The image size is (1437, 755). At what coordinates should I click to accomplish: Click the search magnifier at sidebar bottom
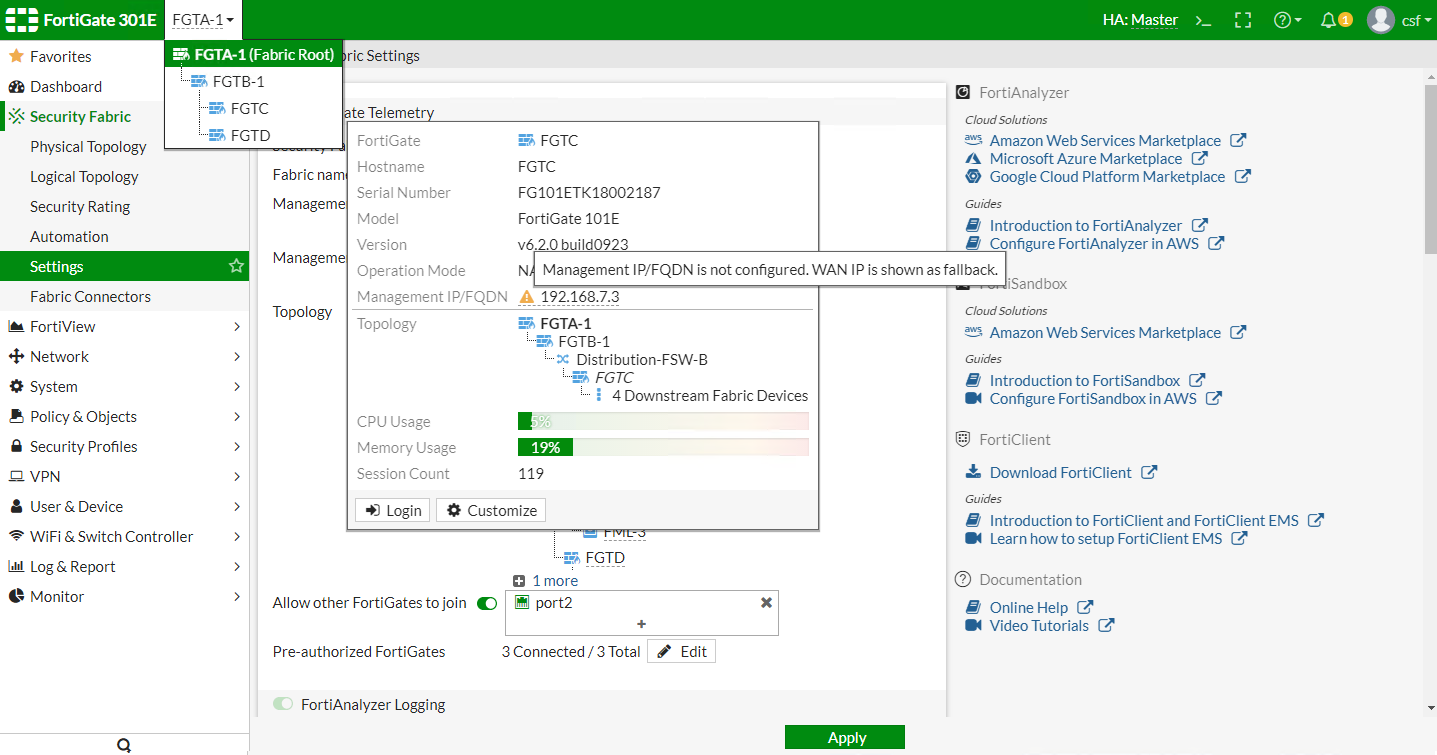[x=123, y=744]
